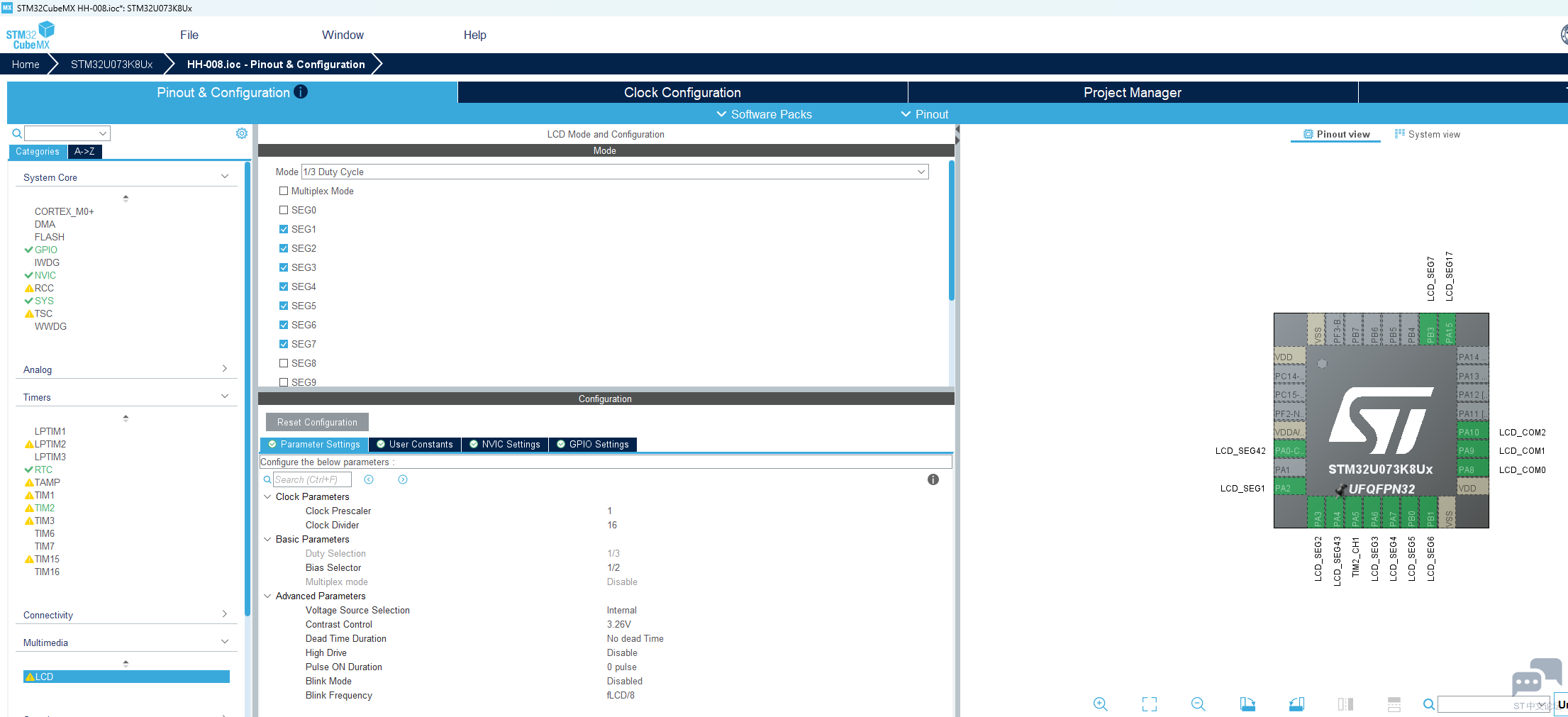Screen dimensions: 1568x717
Task: Open the File menu
Action: (x=189, y=35)
